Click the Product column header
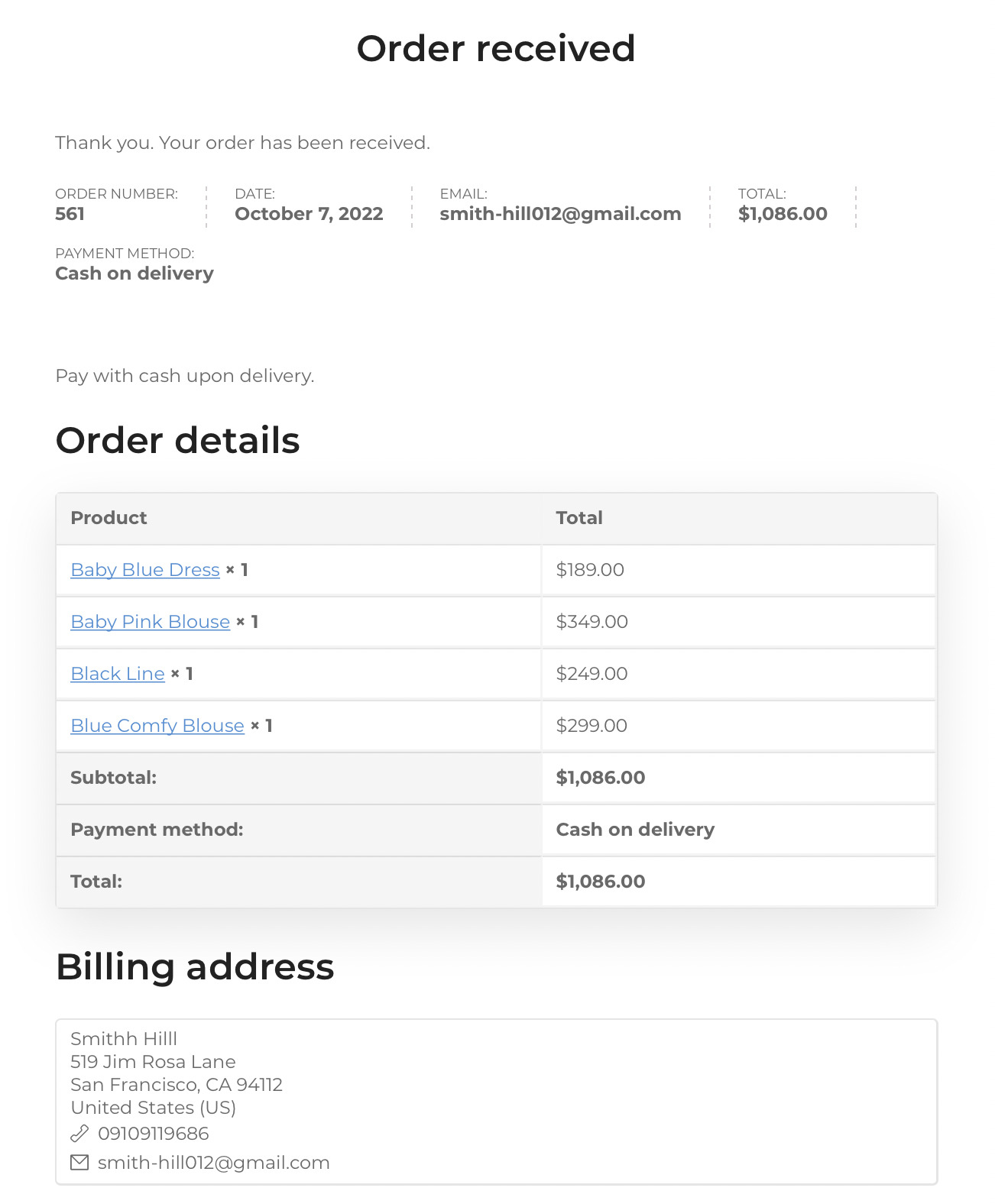The width and height of the screenshot is (995, 1204). pos(109,518)
